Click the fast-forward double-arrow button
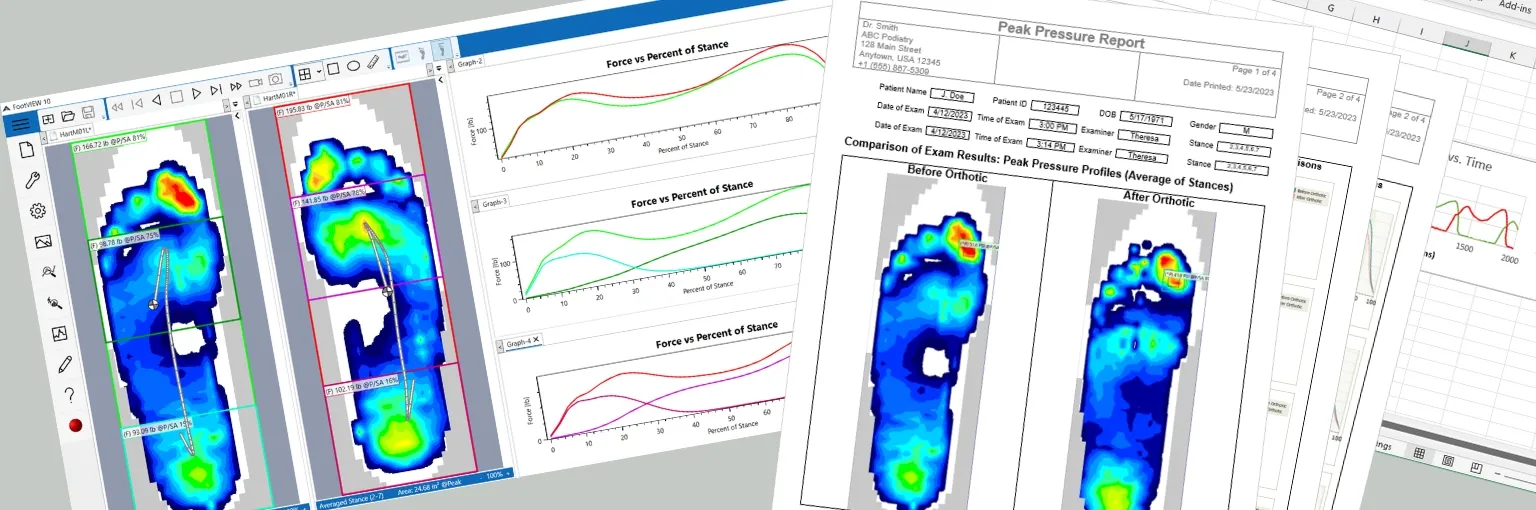 (236, 87)
